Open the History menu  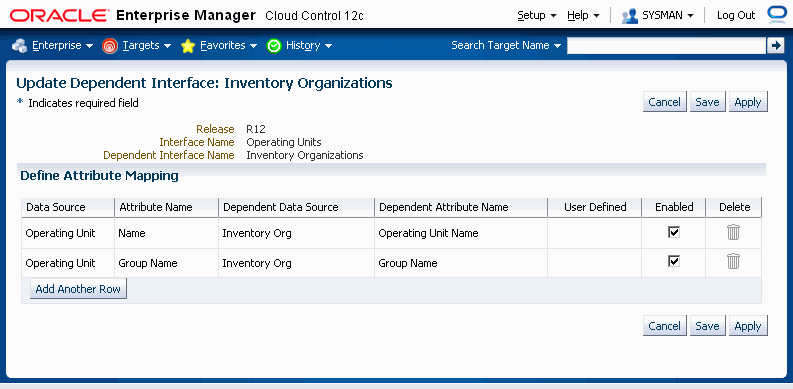[x=309, y=46]
